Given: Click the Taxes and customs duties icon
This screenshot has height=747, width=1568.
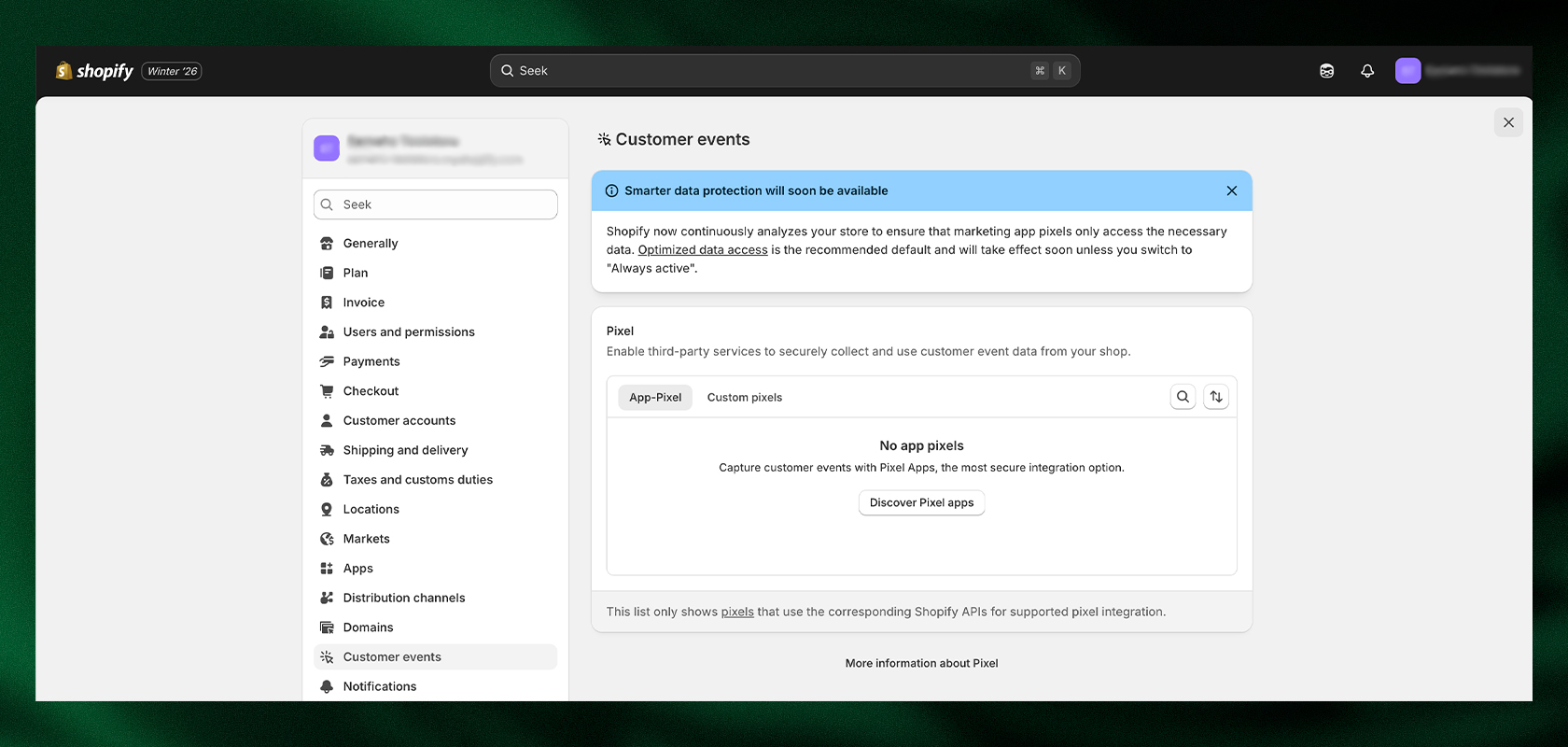Looking at the screenshot, I should [x=327, y=480].
